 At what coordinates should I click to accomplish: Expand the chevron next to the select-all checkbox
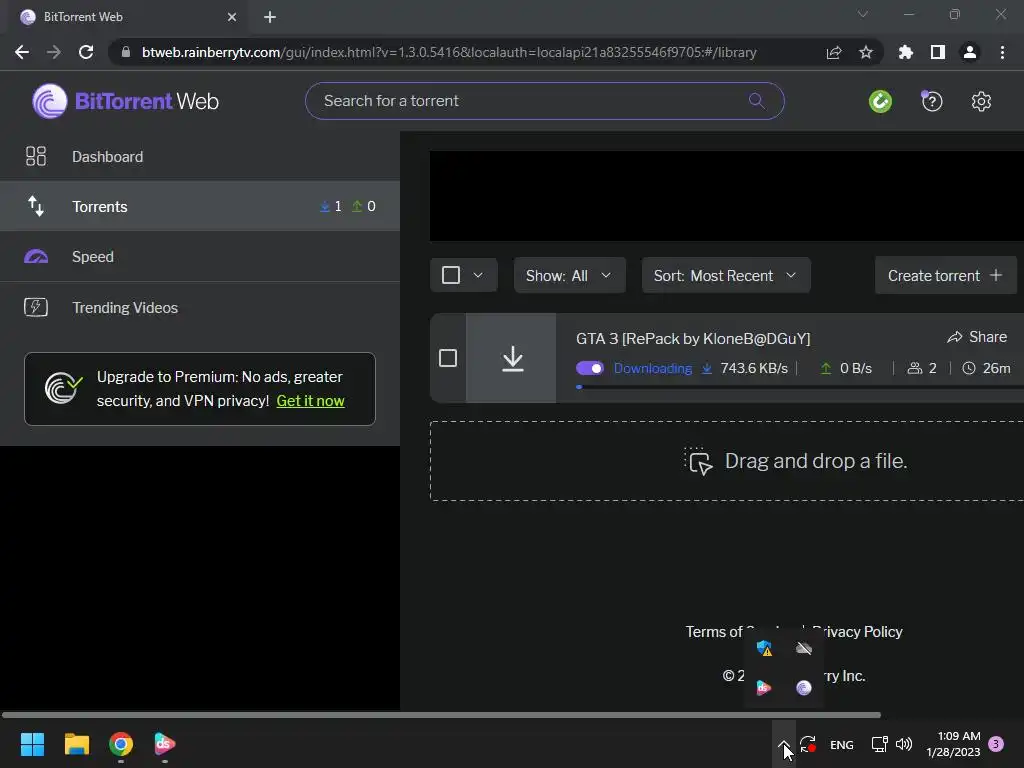478,275
